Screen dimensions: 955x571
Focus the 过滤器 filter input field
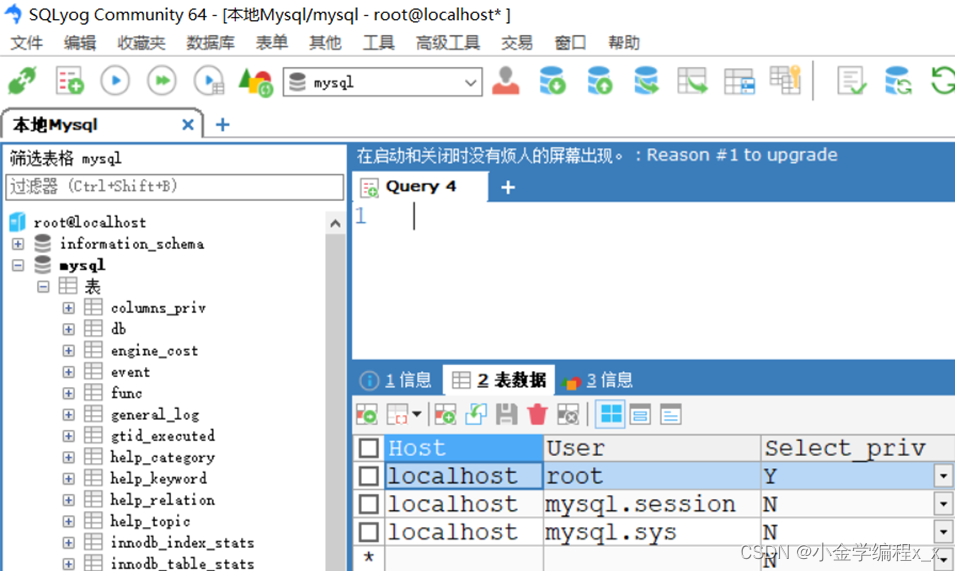coord(174,186)
